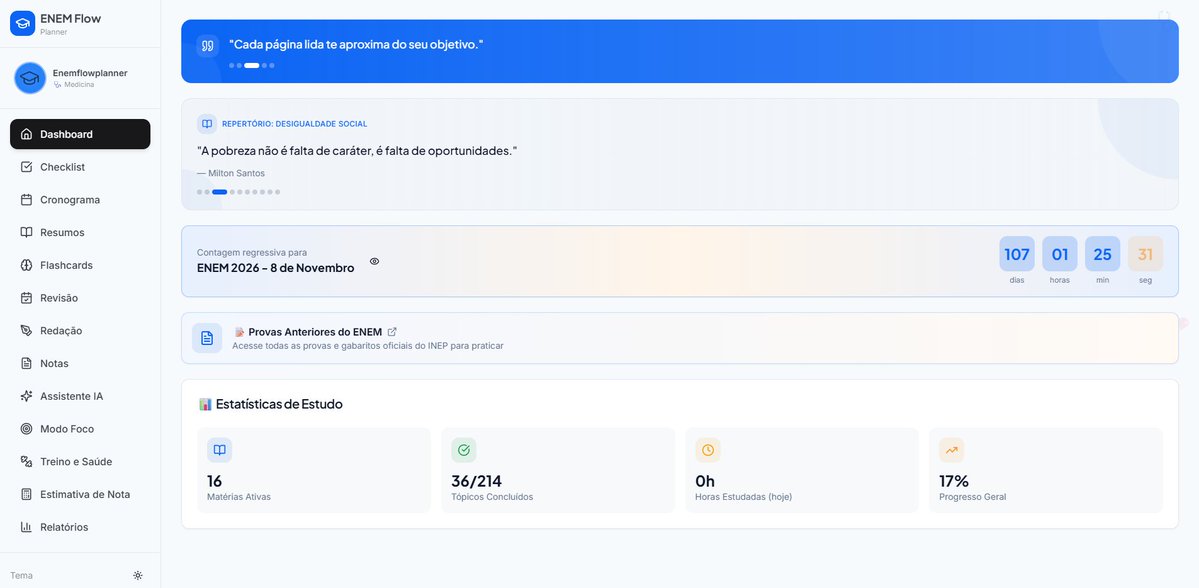Viewport: 1199px width, 588px height.
Task: Open the Enemflowplanner profile avatar
Action: pyautogui.click(x=30, y=78)
